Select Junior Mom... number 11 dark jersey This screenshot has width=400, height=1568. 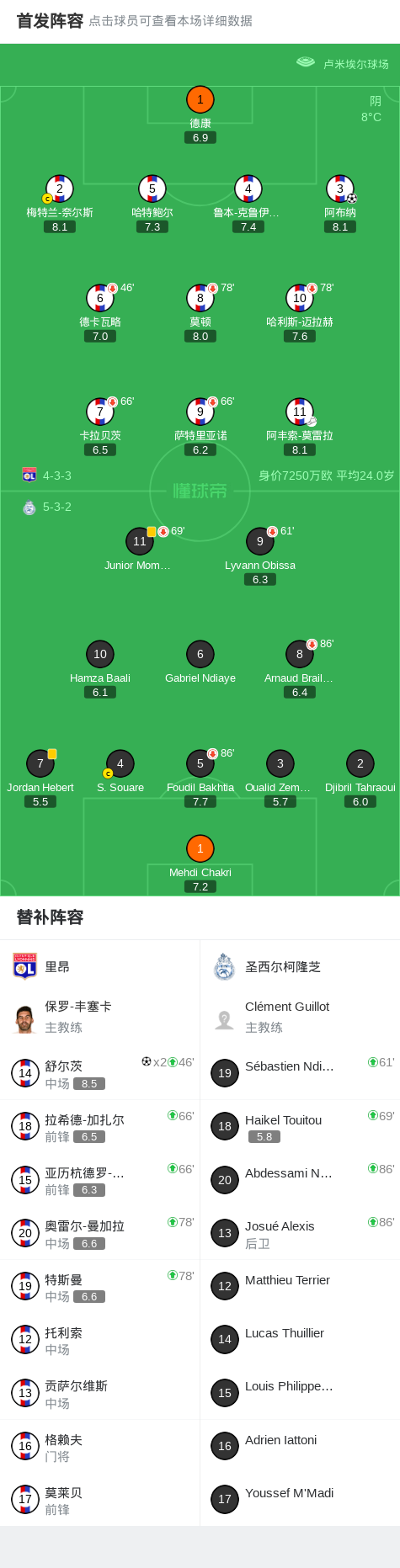pyautogui.click(x=140, y=541)
